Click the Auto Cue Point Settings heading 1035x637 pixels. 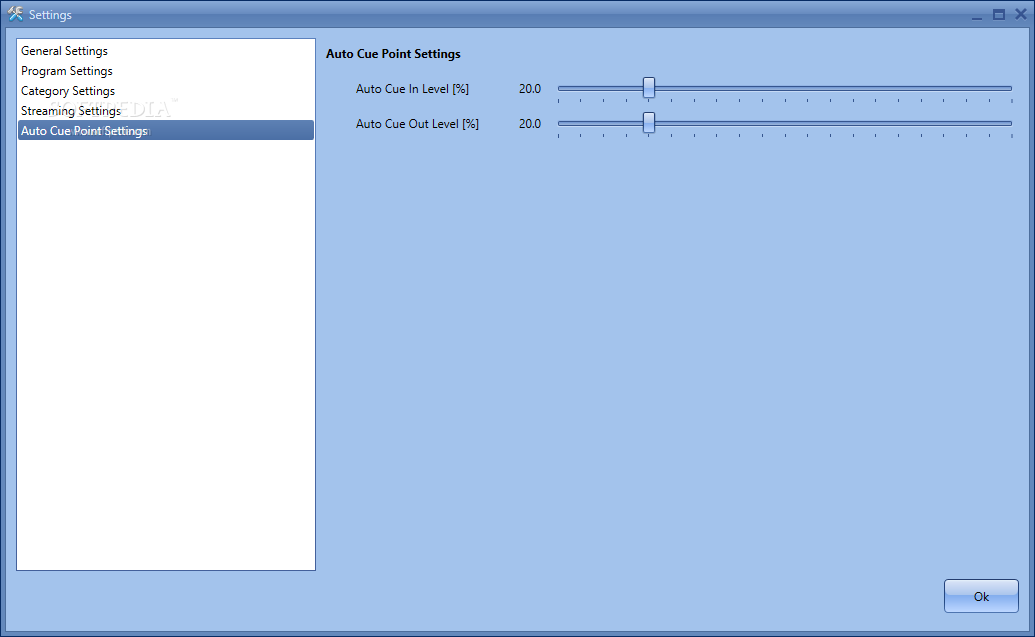click(393, 54)
